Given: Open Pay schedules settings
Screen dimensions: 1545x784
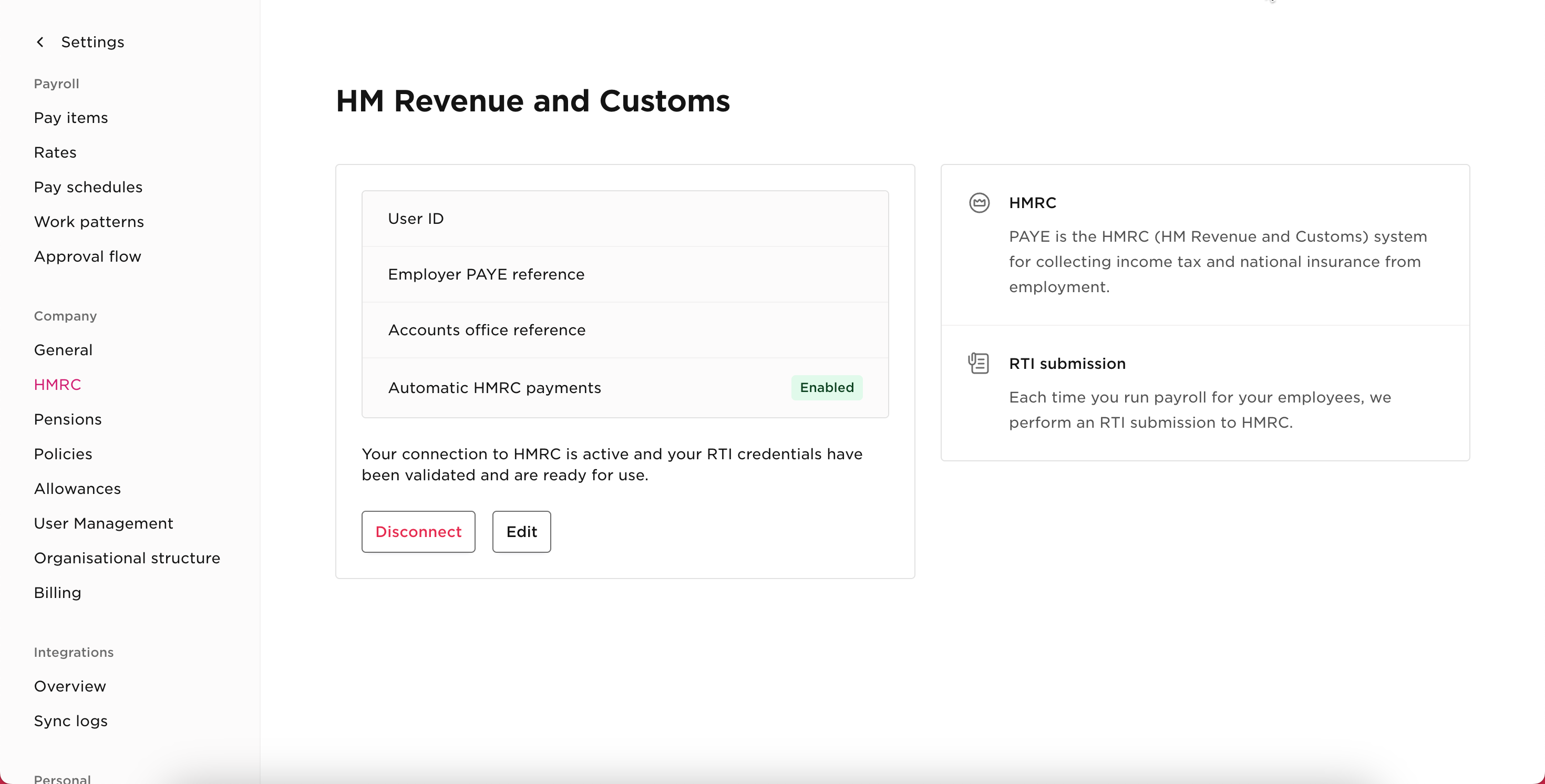Looking at the screenshot, I should (88, 187).
